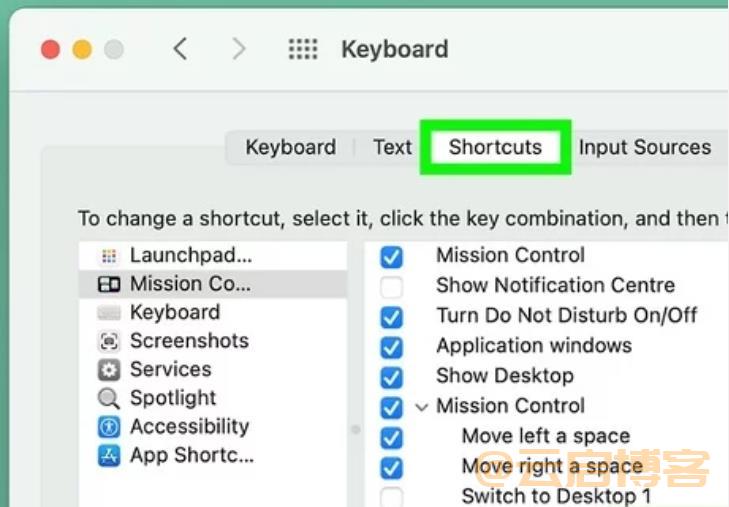Disable the Show Desktop shortcut checkbox
Screen dimensions: 729x507
(x=391, y=377)
